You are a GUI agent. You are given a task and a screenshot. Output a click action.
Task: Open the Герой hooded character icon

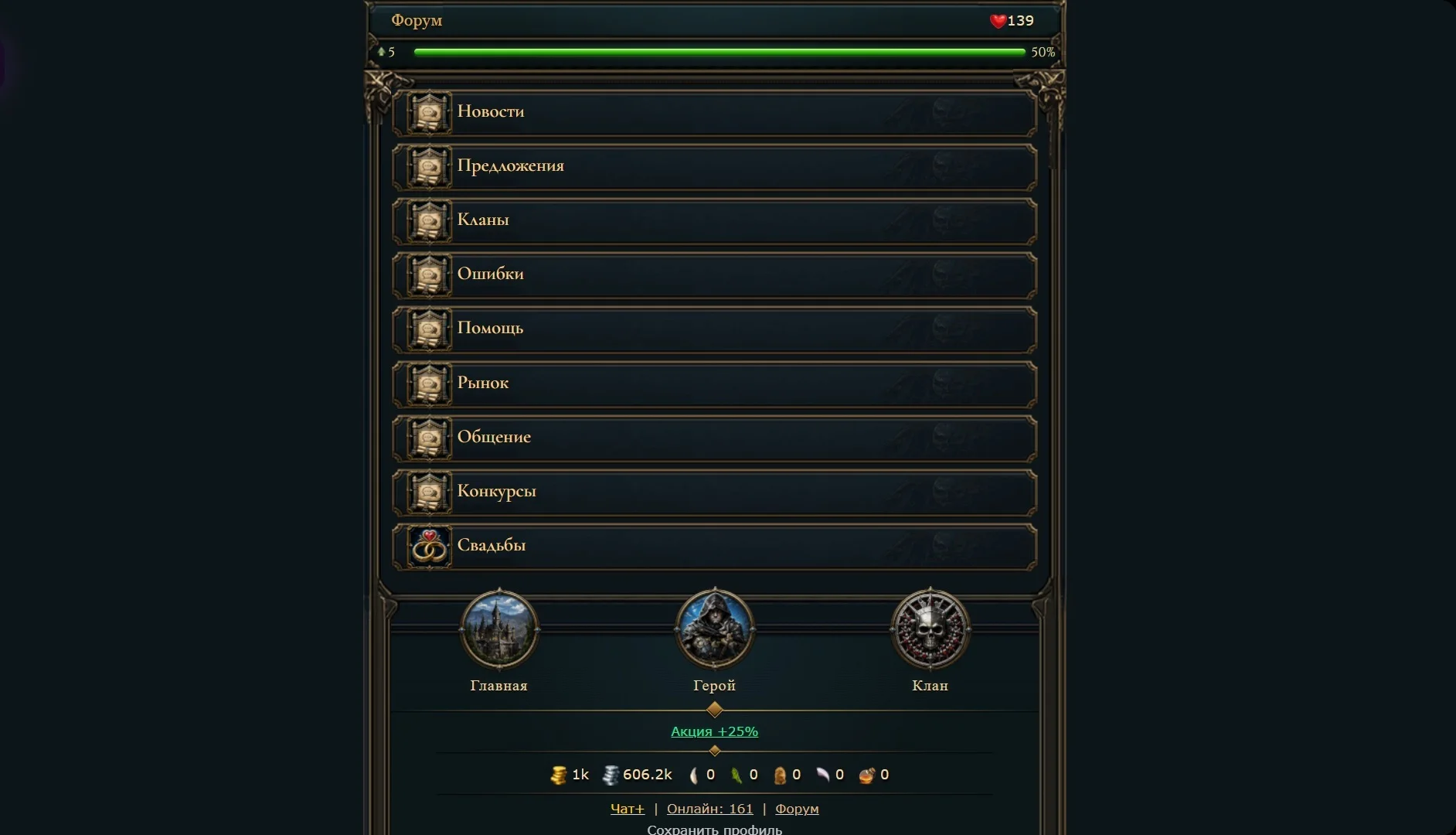714,629
